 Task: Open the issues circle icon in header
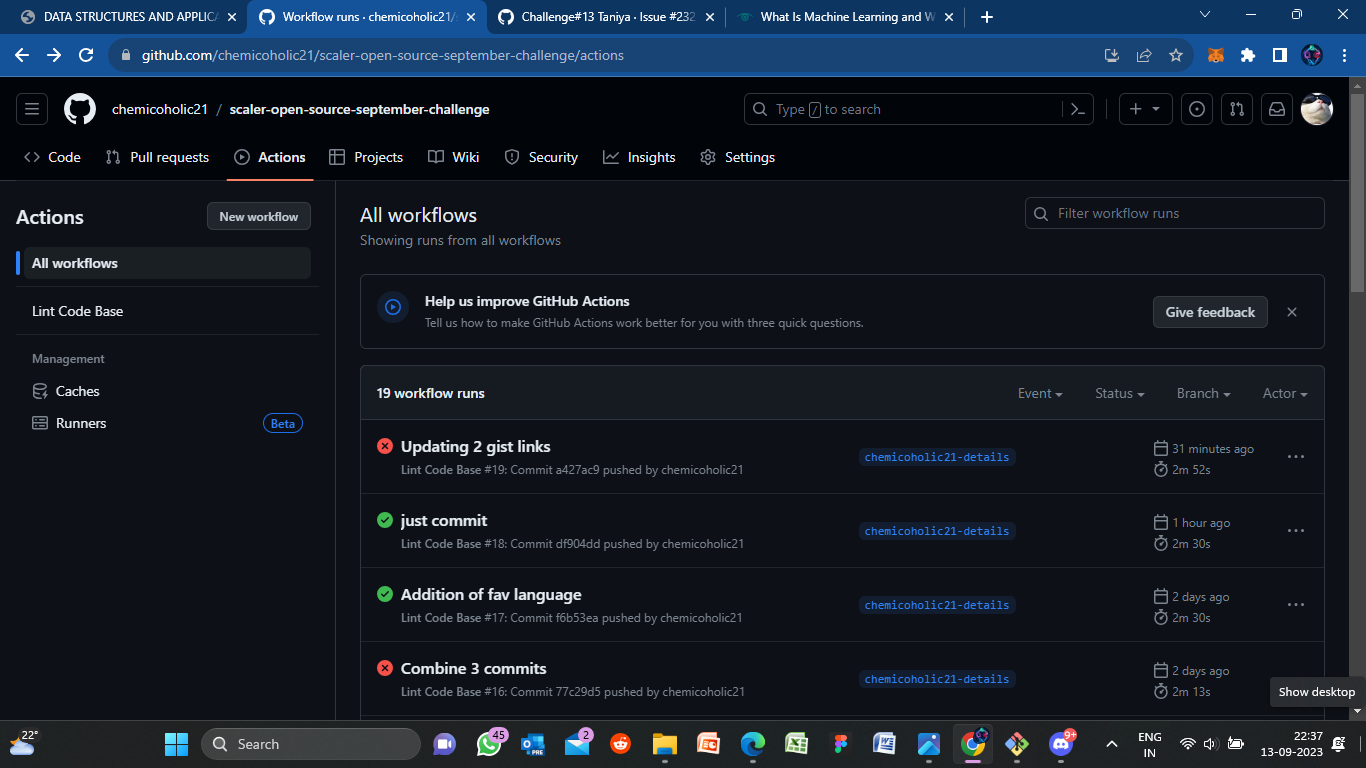point(1197,109)
